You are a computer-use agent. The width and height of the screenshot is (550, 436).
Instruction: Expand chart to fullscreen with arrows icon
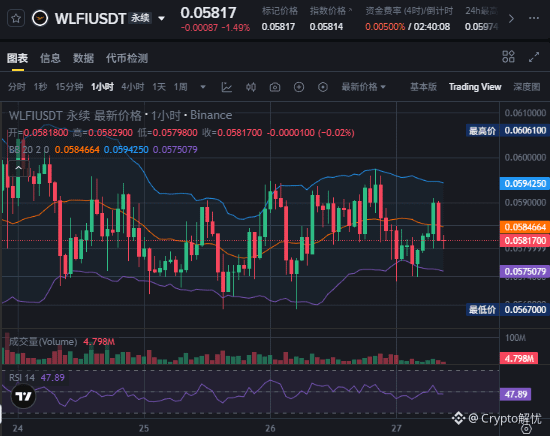(534, 57)
